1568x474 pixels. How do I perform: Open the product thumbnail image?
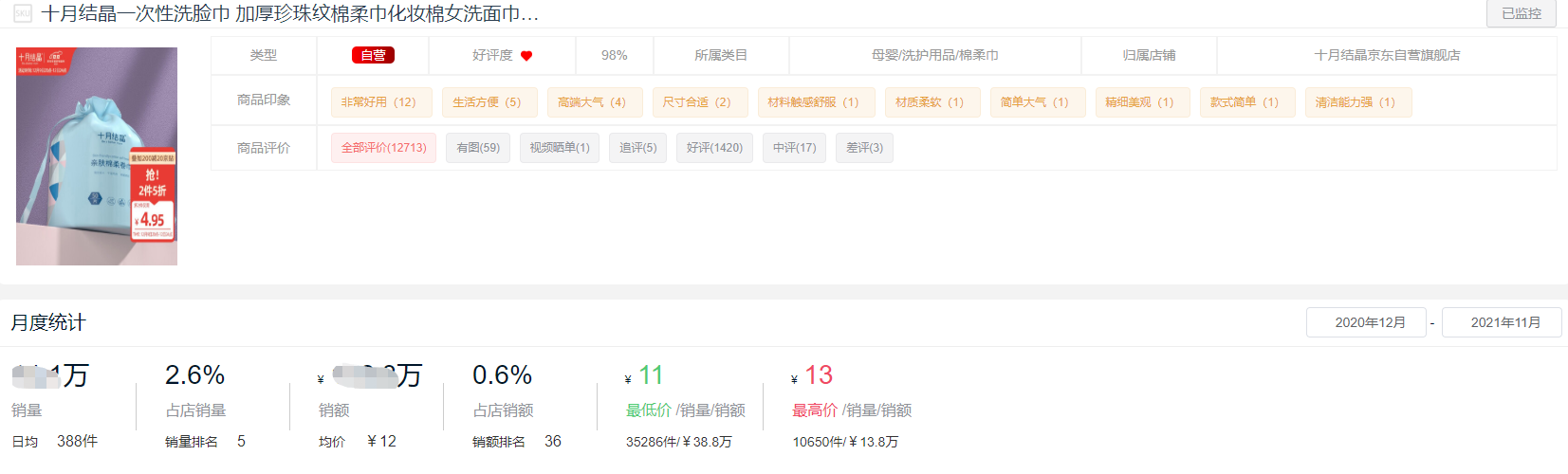[x=97, y=156]
